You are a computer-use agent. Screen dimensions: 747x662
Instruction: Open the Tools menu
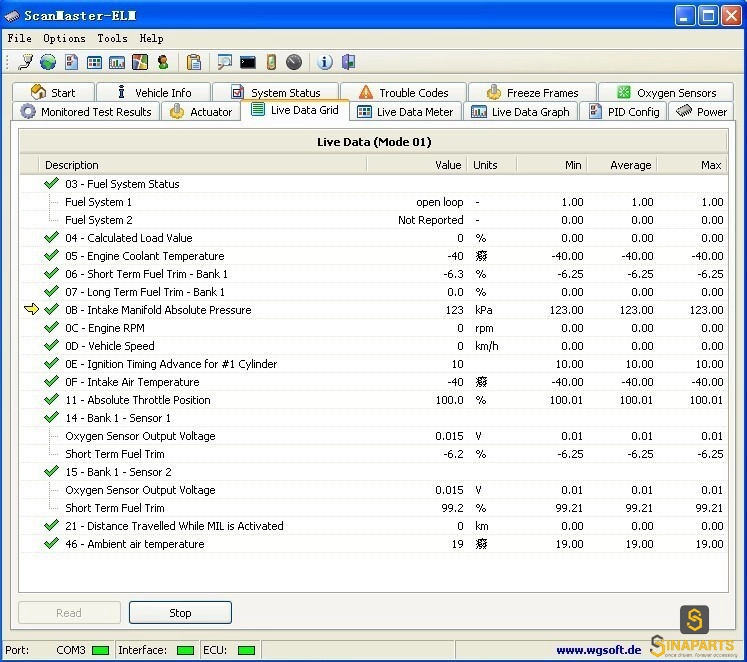(112, 39)
